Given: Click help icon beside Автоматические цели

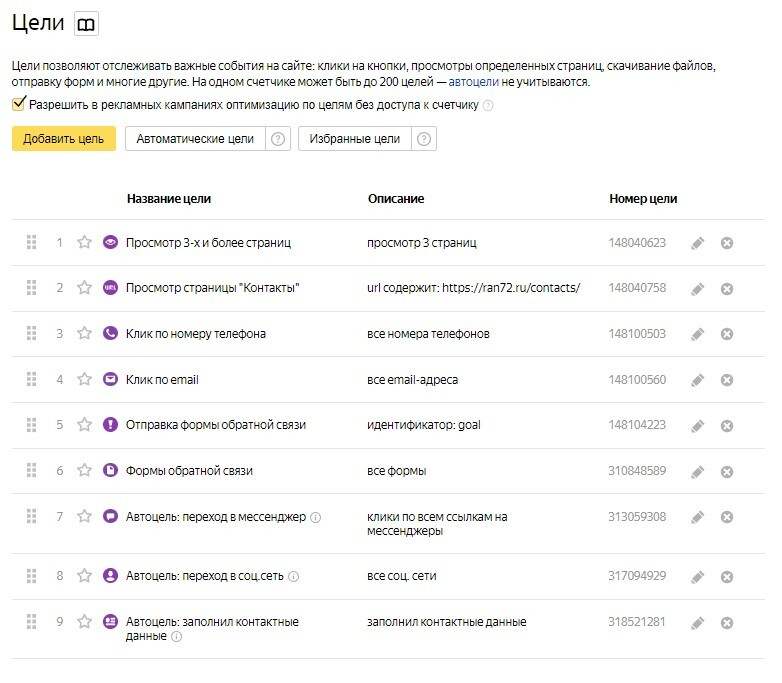Looking at the screenshot, I should pyautogui.click(x=278, y=140).
